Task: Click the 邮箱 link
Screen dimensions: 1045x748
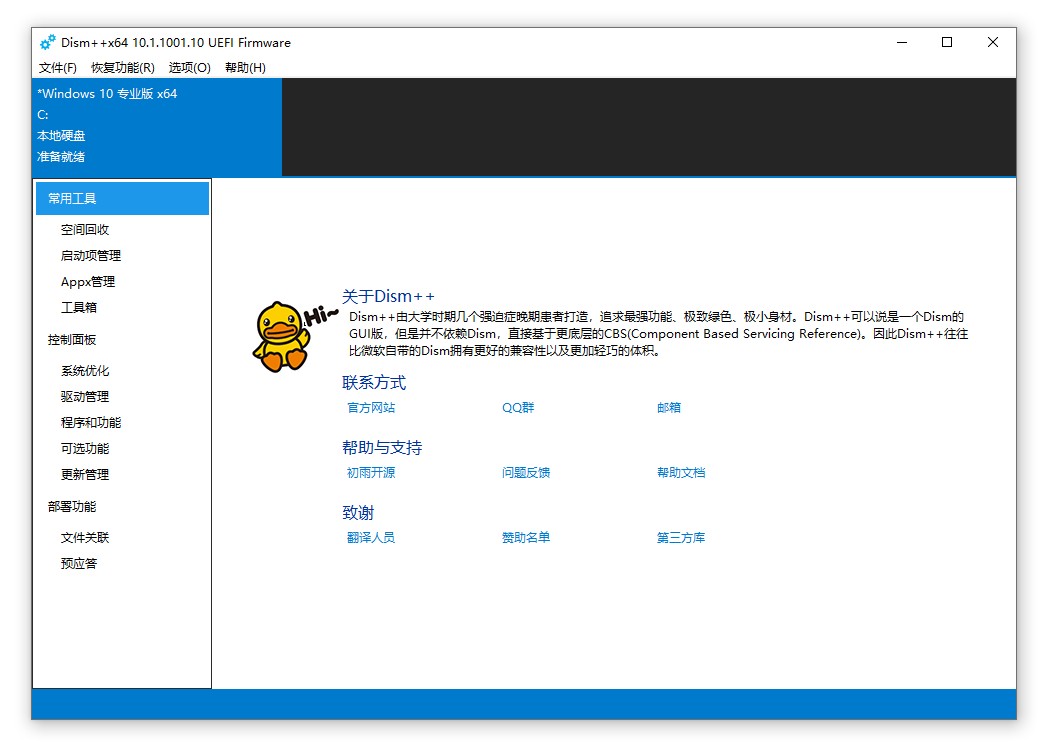Action: click(668, 407)
